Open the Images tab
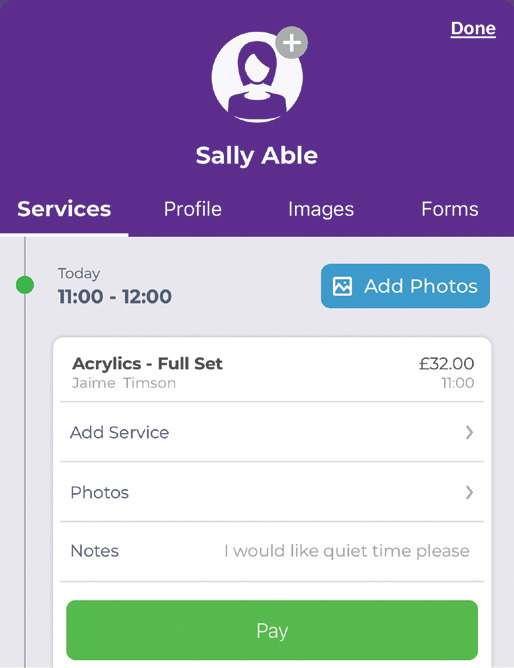Screen dimensions: 514x668 coord(321,210)
